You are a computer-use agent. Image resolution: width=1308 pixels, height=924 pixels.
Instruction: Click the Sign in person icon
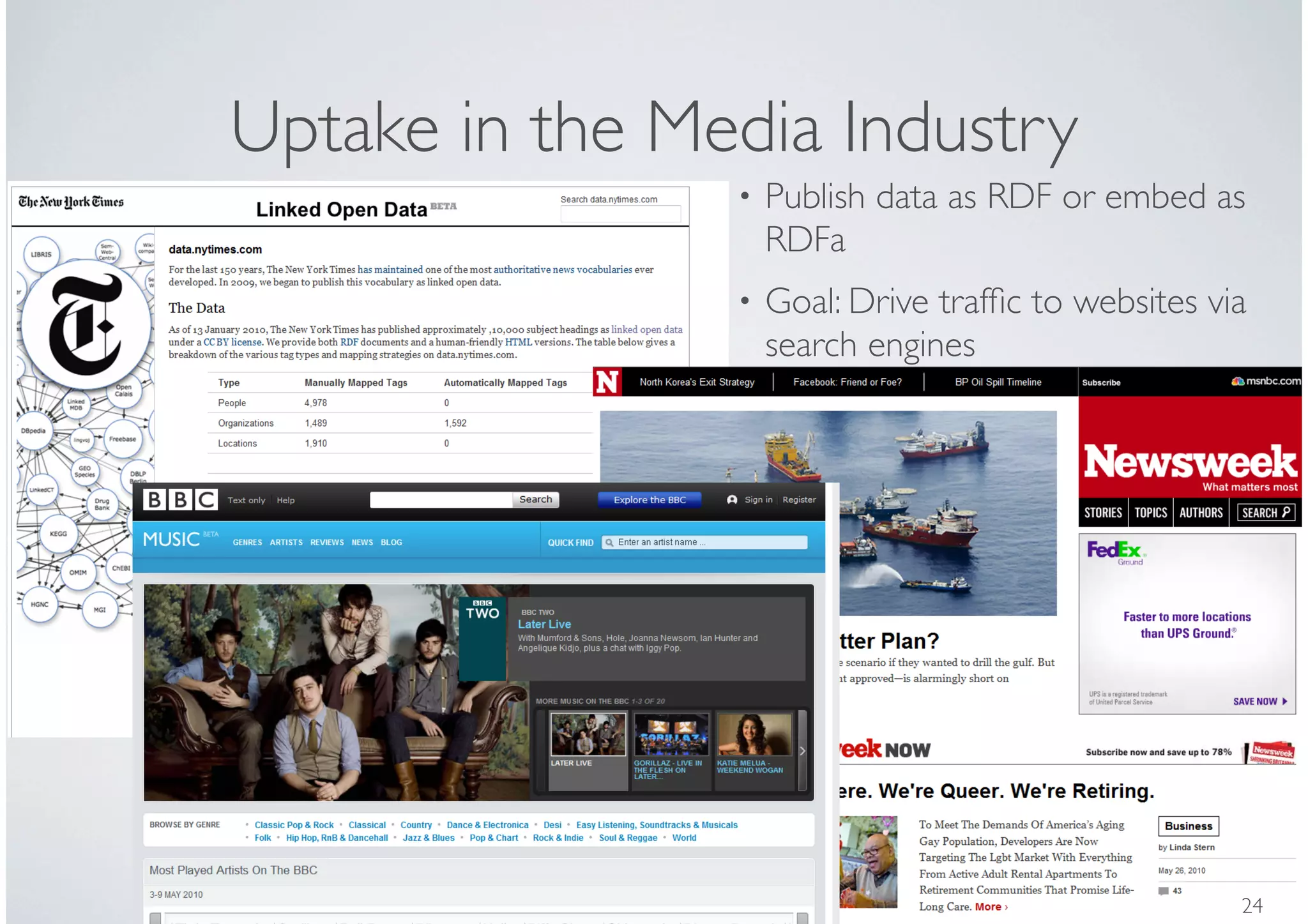(732, 500)
